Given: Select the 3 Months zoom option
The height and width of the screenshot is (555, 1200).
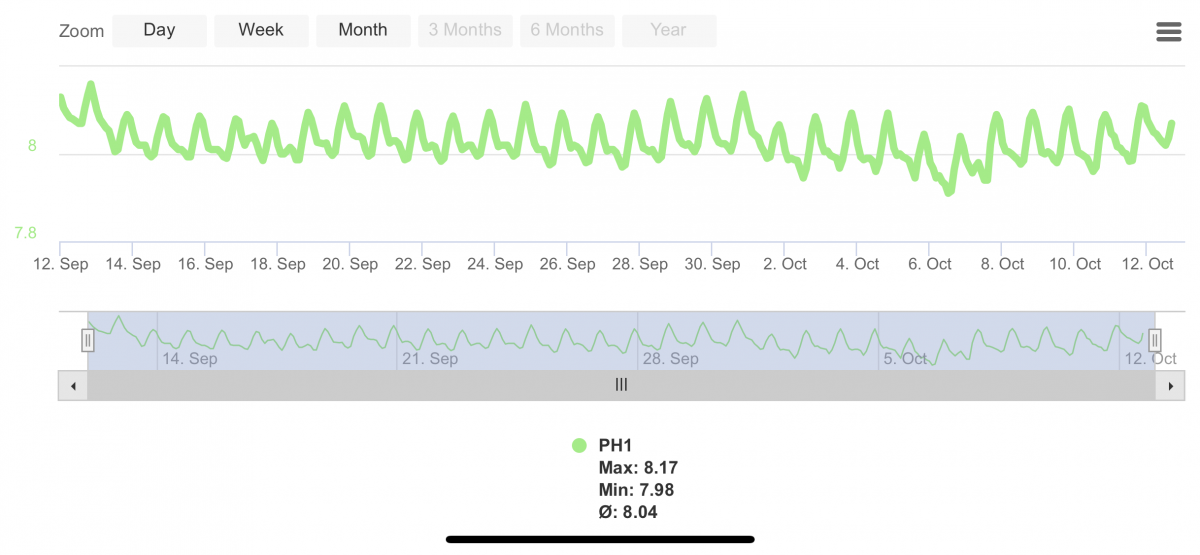Looking at the screenshot, I should tap(465, 30).
